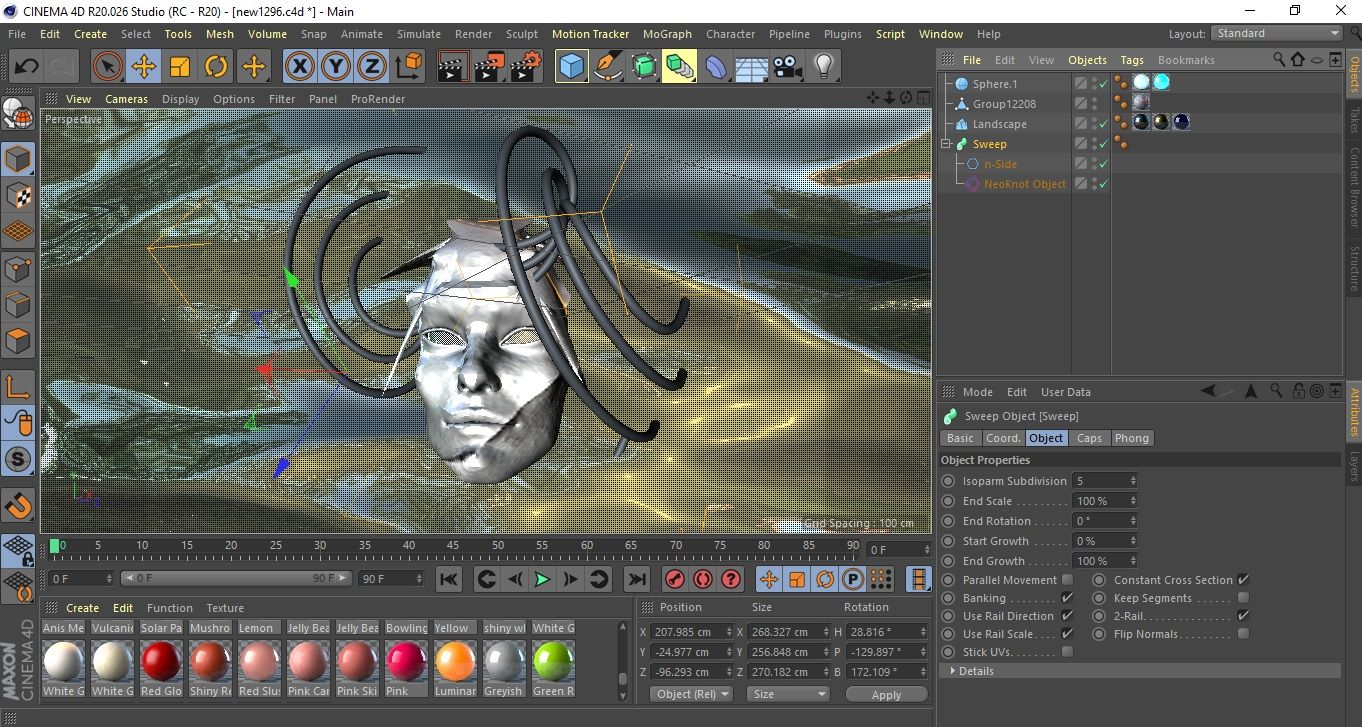The height and width of the screenshot is (727, 1362).
Task: Toggle Autokeying button
Action: click(703, 579)
